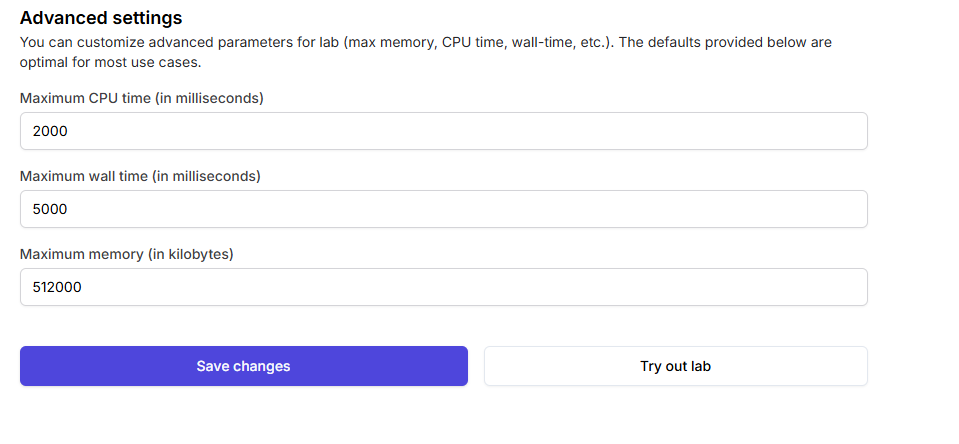Place cursor on the 512000 value

coord(57,287)
